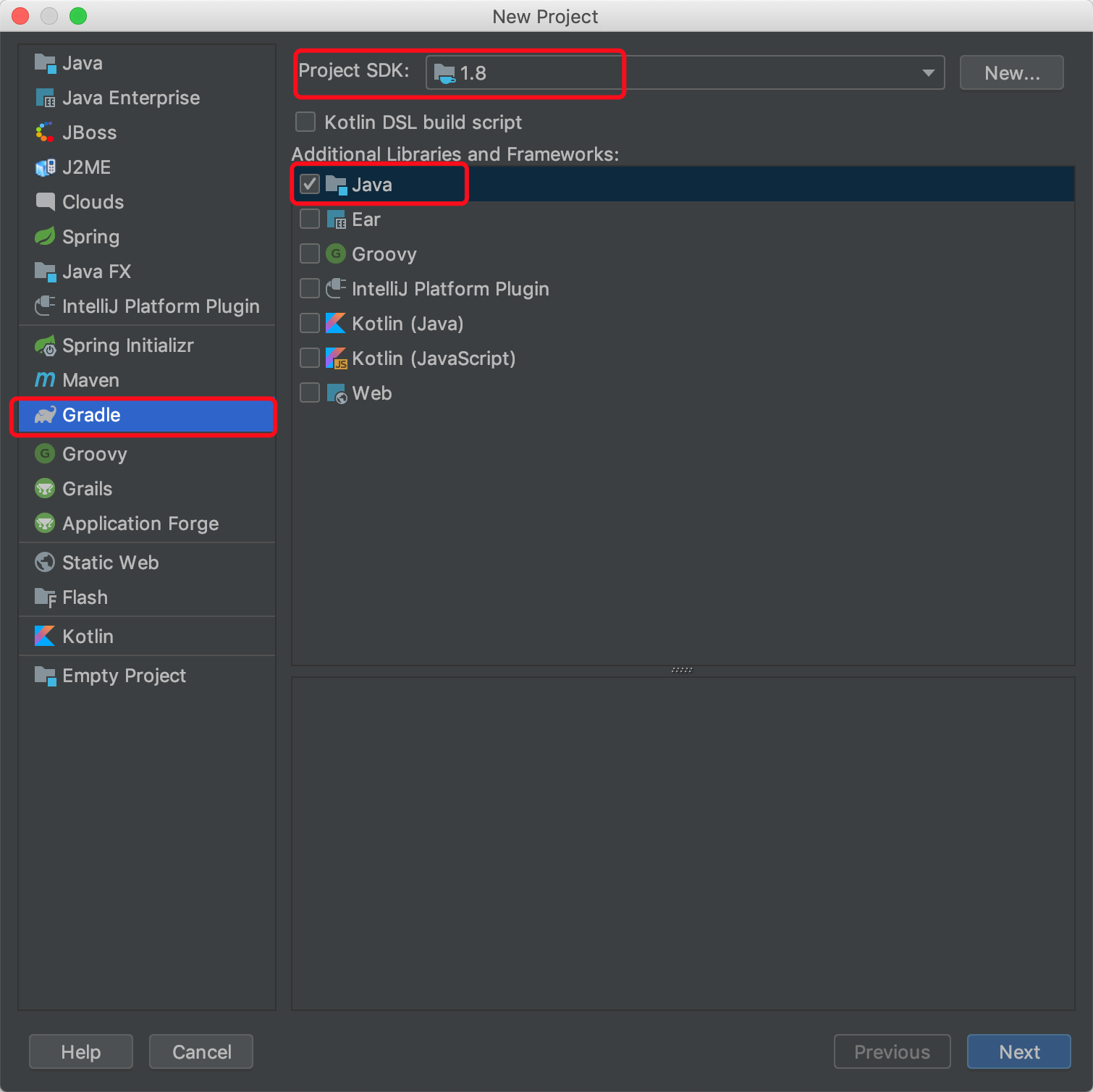Click the Java FX label
The width and height of the screenshot is (1093, 1092).
[96, 272]
